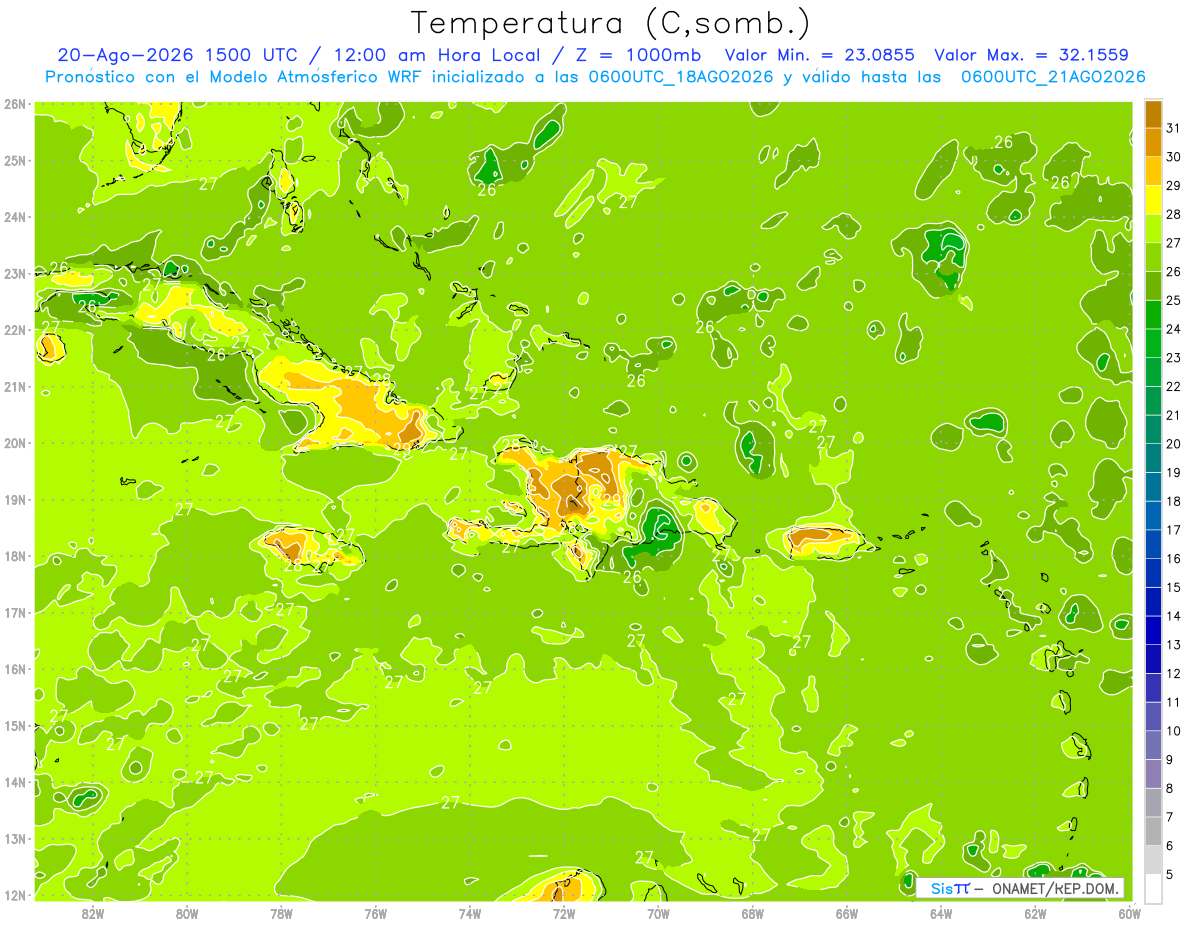The width and height of the screenshot is (1200, 927).
Task: Click the title "Temperatura (C,somb.)"
Action: coord(611,23)
